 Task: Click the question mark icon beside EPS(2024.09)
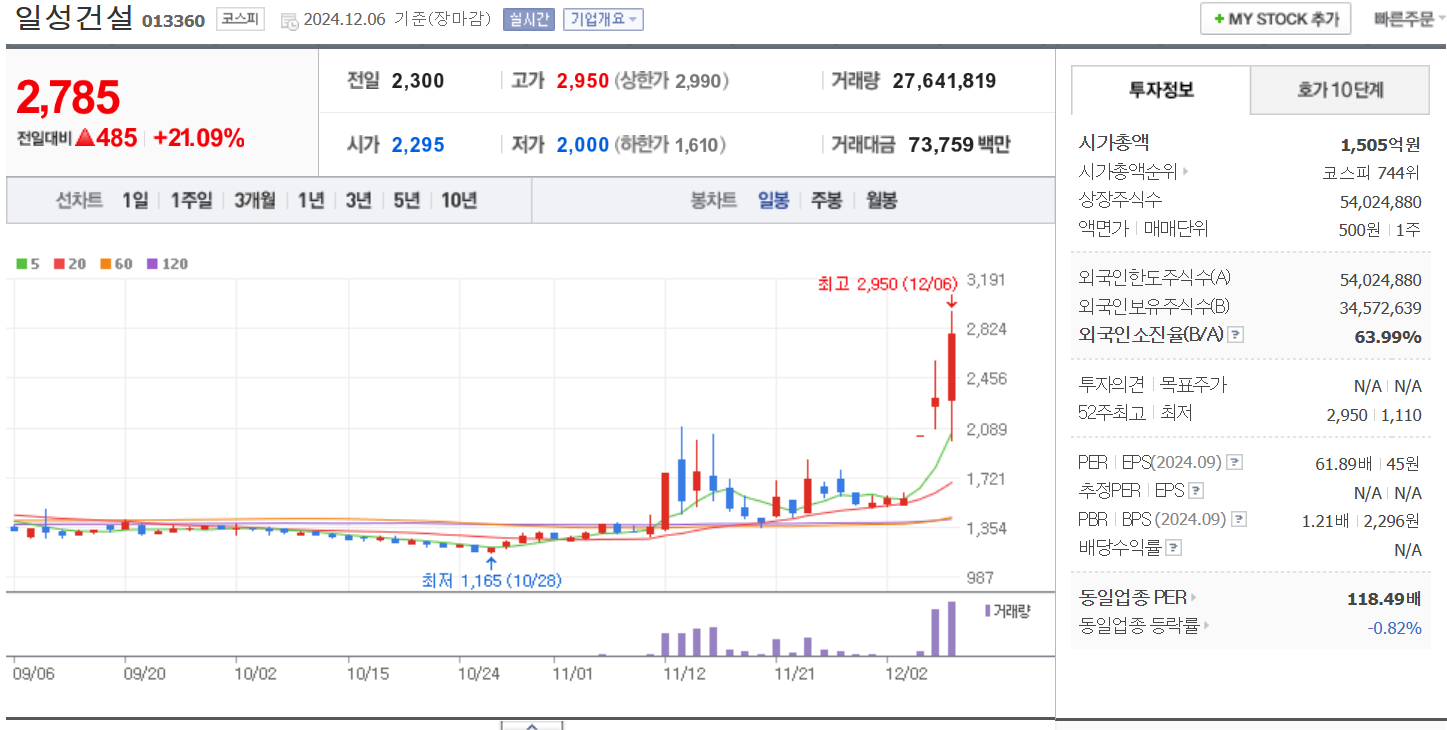[1233, 463]
